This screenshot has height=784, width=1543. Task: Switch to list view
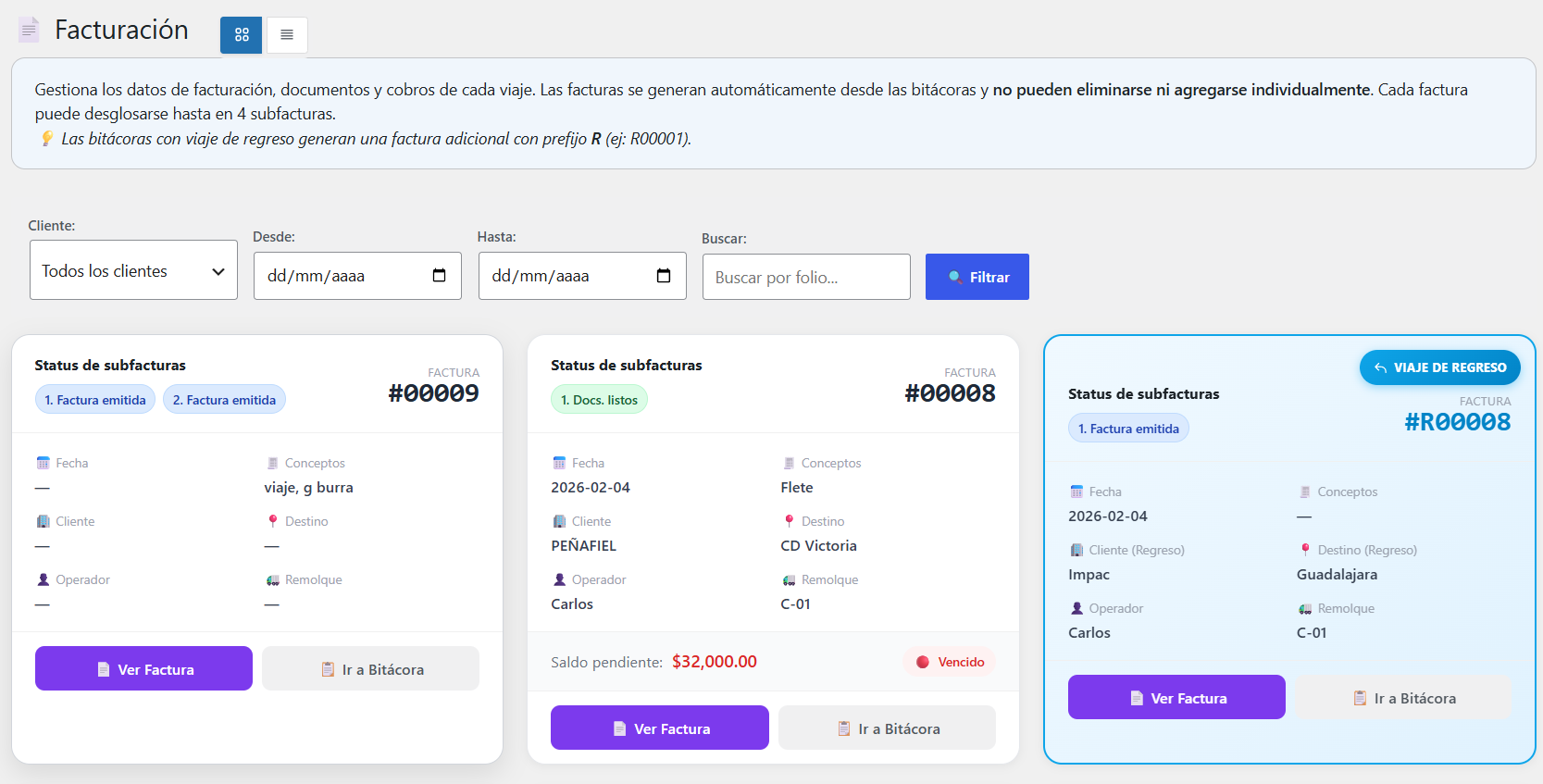(287, 35)
